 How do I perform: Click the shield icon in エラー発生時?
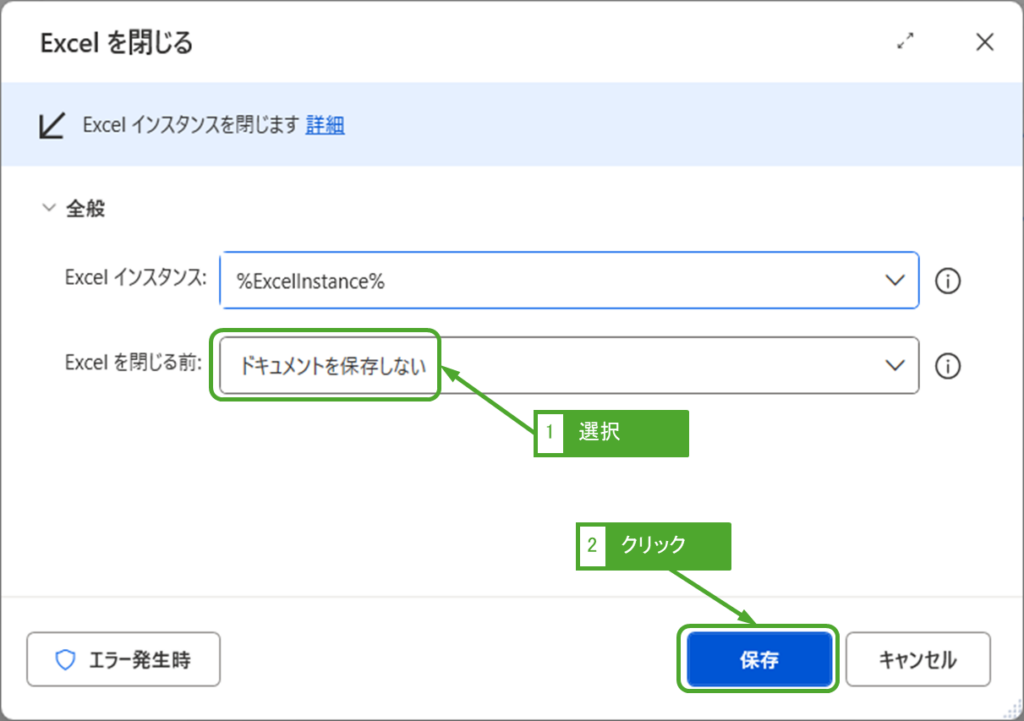(66, 660)
